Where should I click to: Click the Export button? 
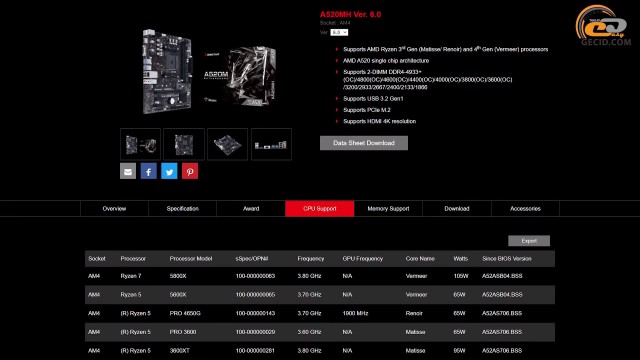tap(529, 241)
